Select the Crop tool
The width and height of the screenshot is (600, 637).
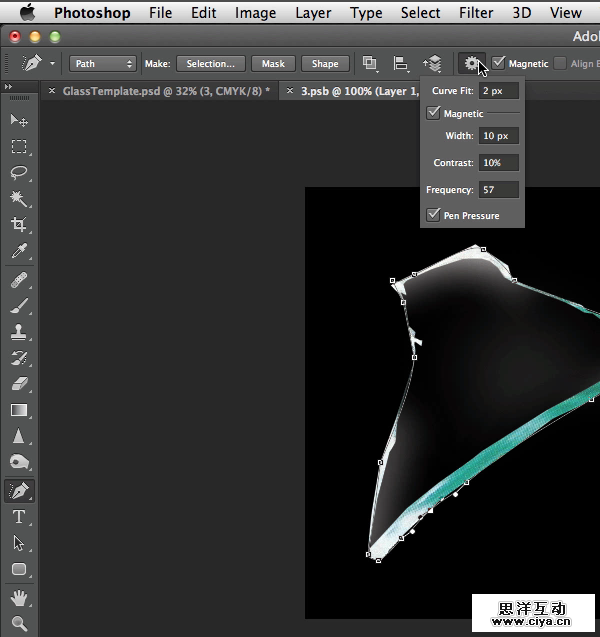tap(19, 224)
